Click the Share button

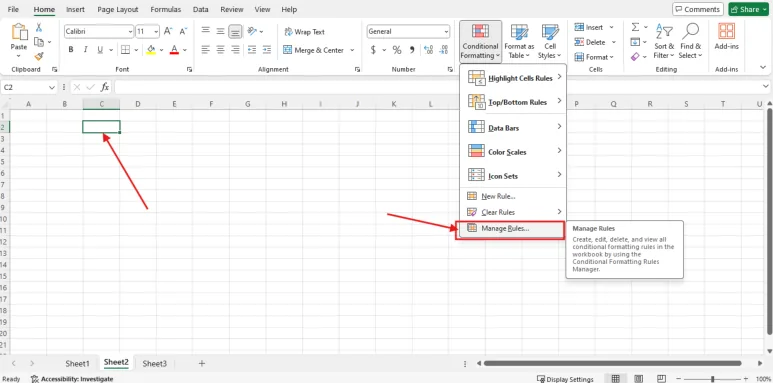tap(748, 9)
